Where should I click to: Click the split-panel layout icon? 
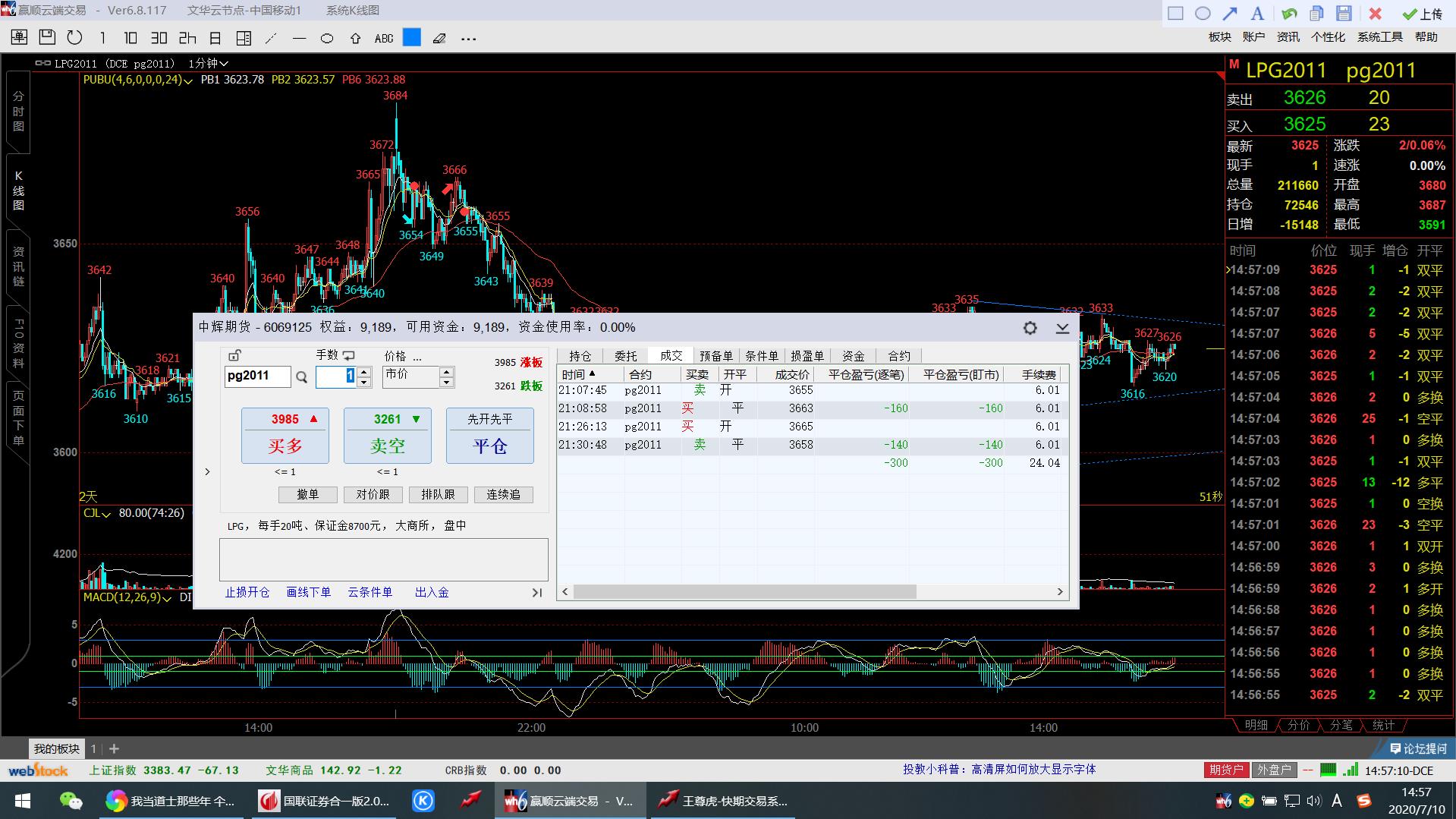pos(244,37)
